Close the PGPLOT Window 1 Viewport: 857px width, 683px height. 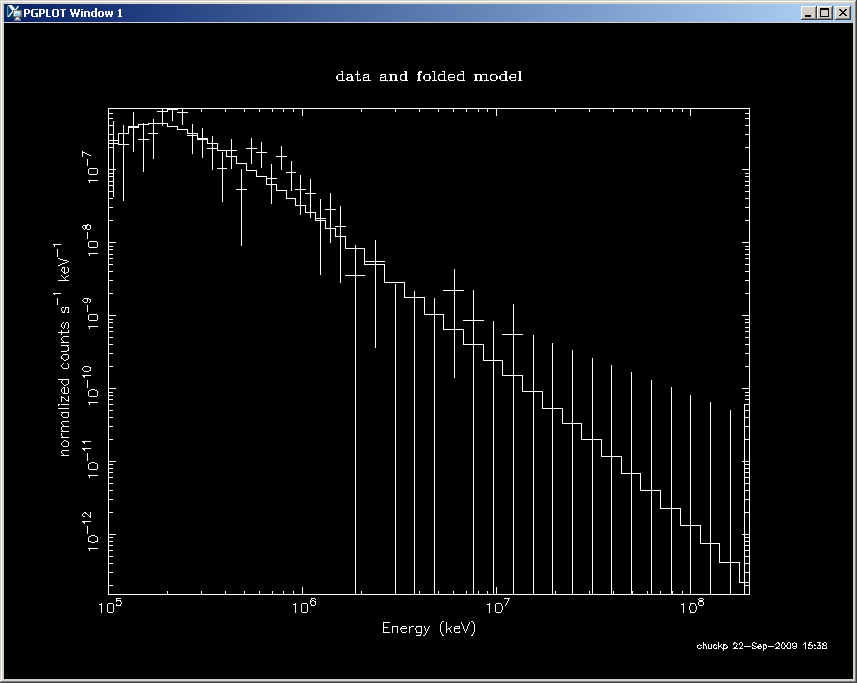843,13
